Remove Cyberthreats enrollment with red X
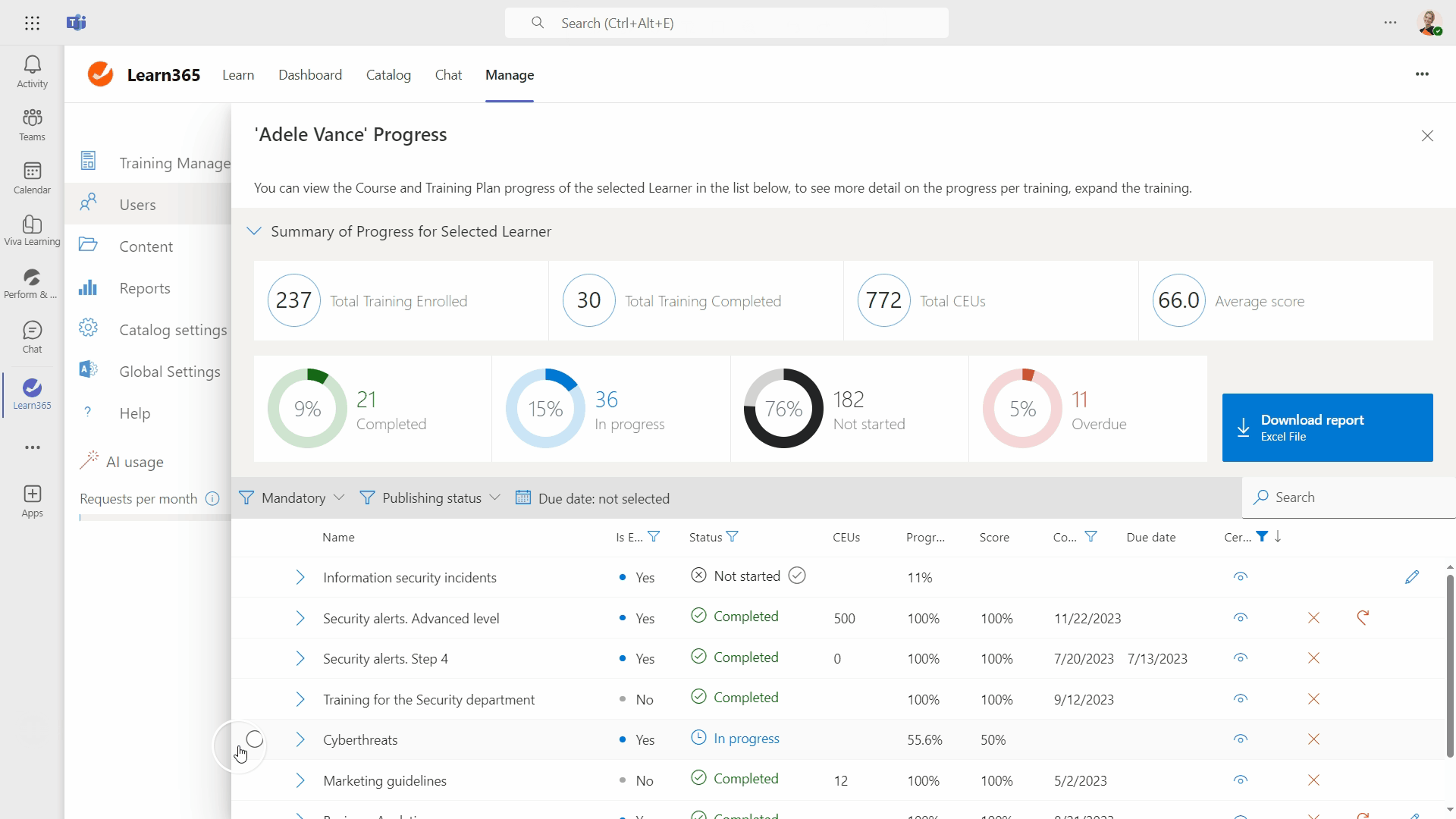 coord(1313,739)
